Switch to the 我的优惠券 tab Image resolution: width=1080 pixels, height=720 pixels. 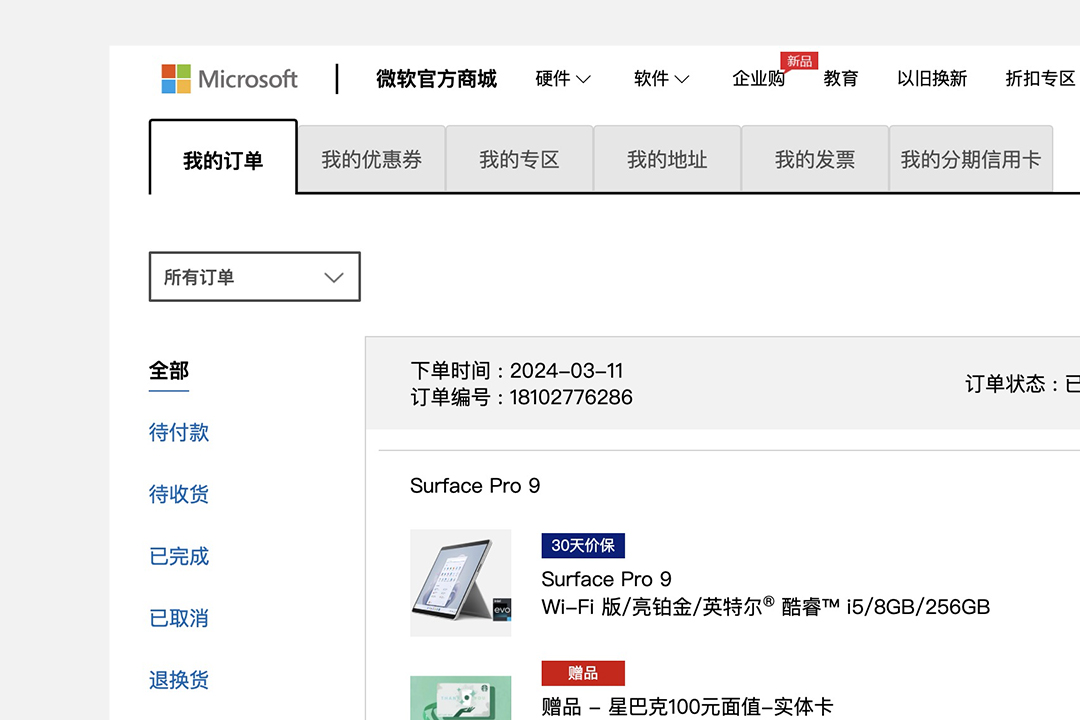(x=371, y=159)
